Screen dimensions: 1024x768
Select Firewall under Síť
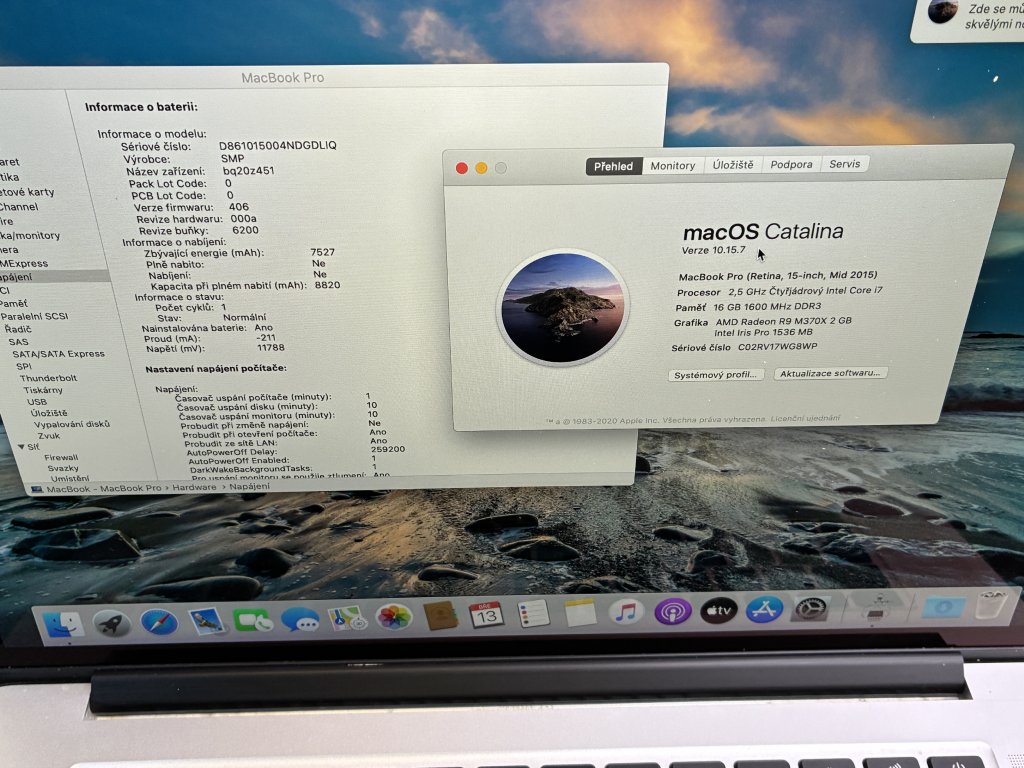click(x=61, y=457)
